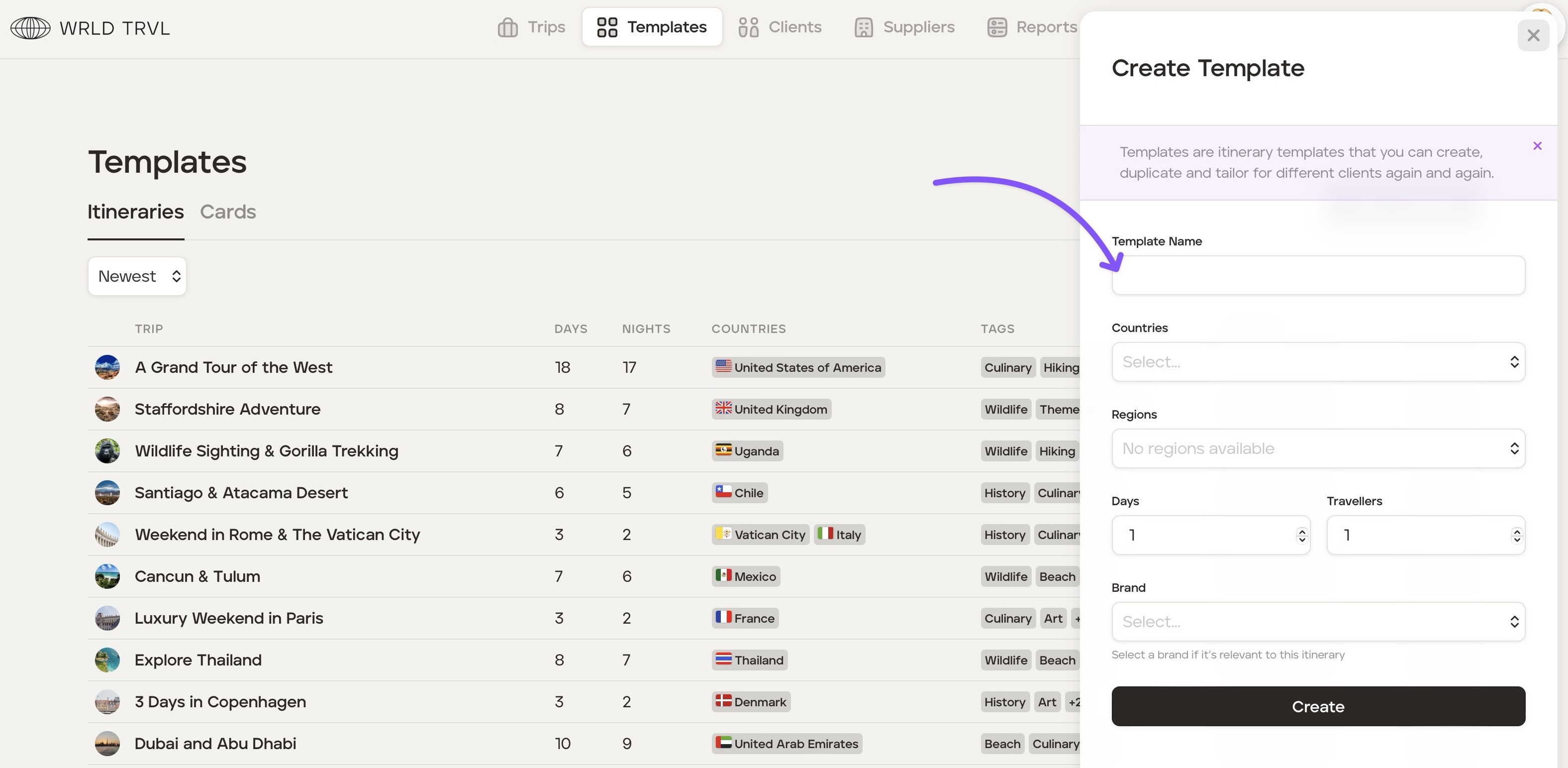Open the Brand select dropdown
The image size is (1568, 768).
(x=1318, y=621)
